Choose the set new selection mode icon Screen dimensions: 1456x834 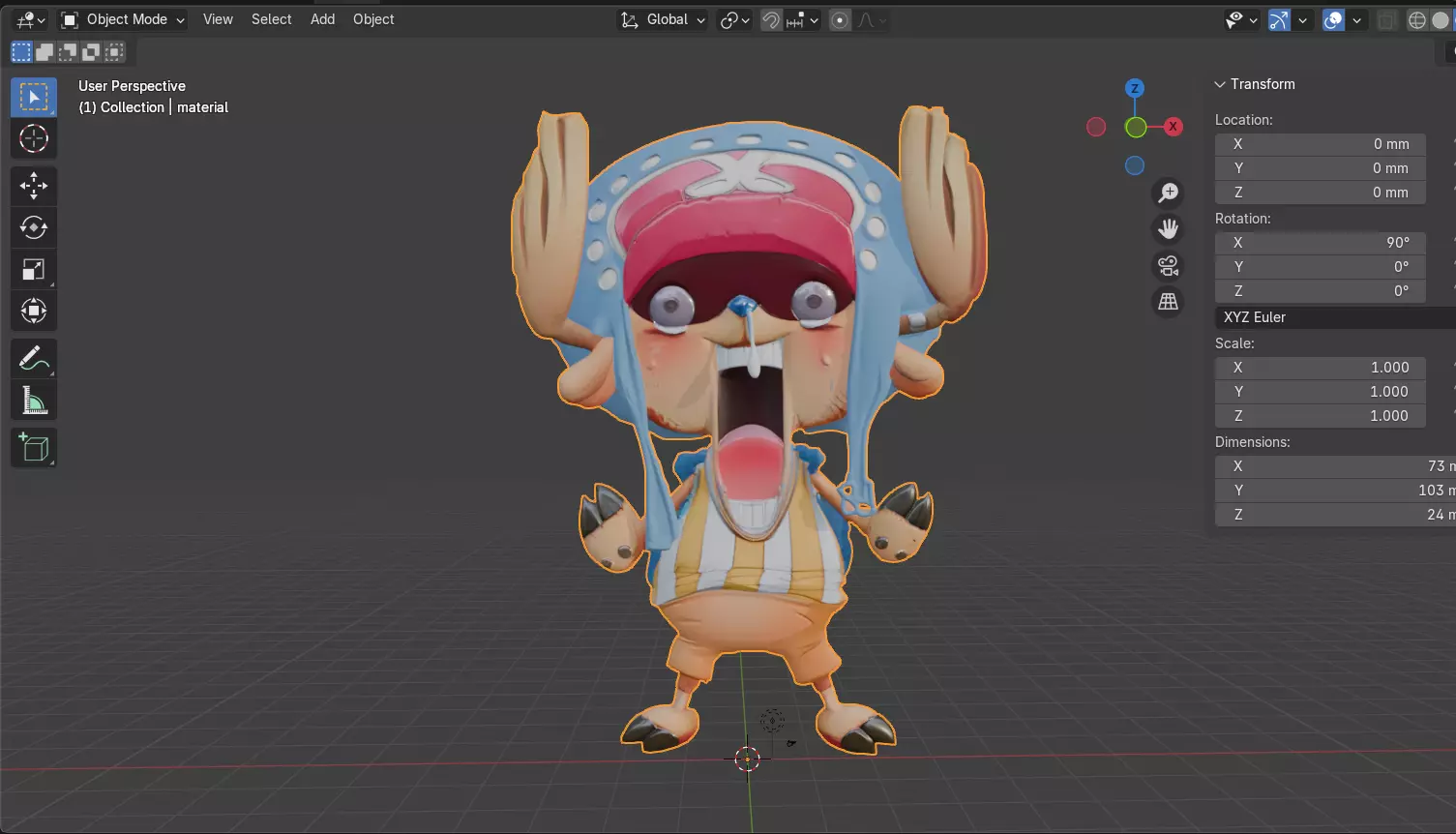(x=21, y=51)
